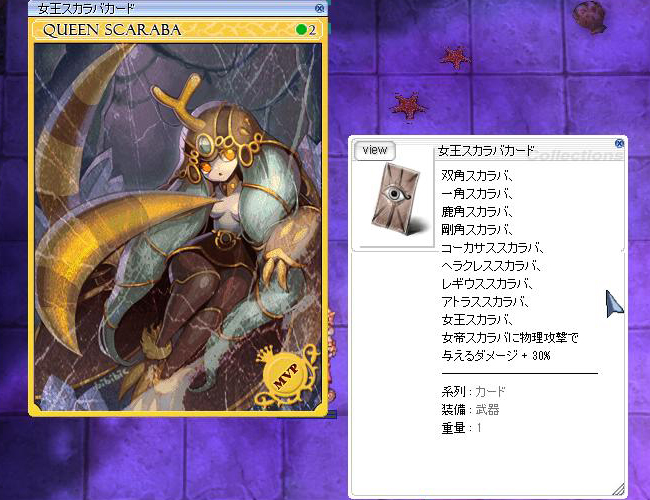
Task: Click the green slot indicator dot
Action: pyautogui.click(x=301, y=29)
